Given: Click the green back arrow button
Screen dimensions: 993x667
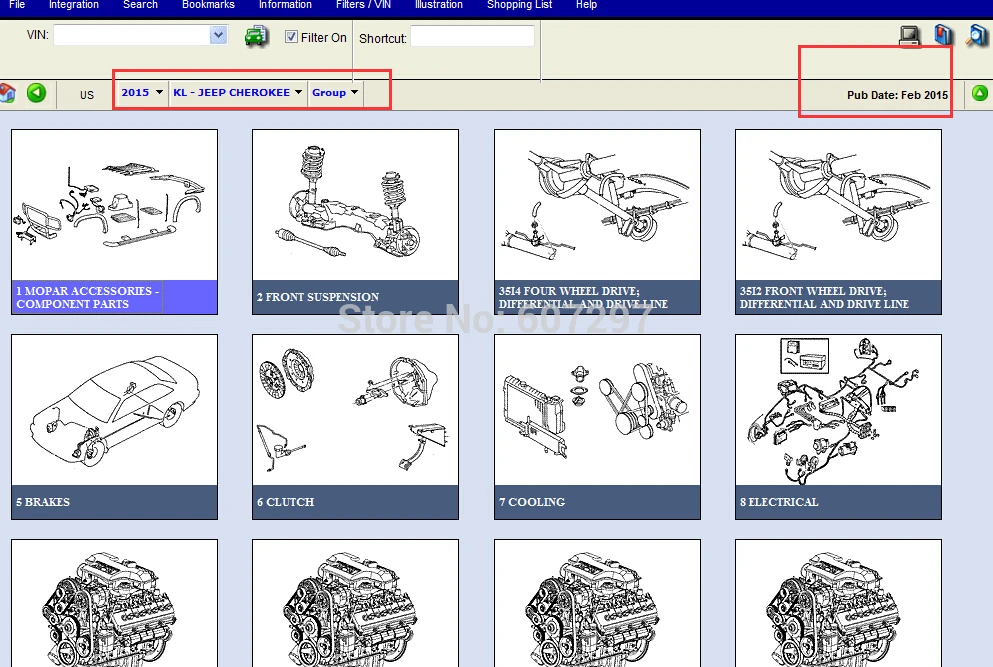Looking at the screenshot, I should 37,93.
